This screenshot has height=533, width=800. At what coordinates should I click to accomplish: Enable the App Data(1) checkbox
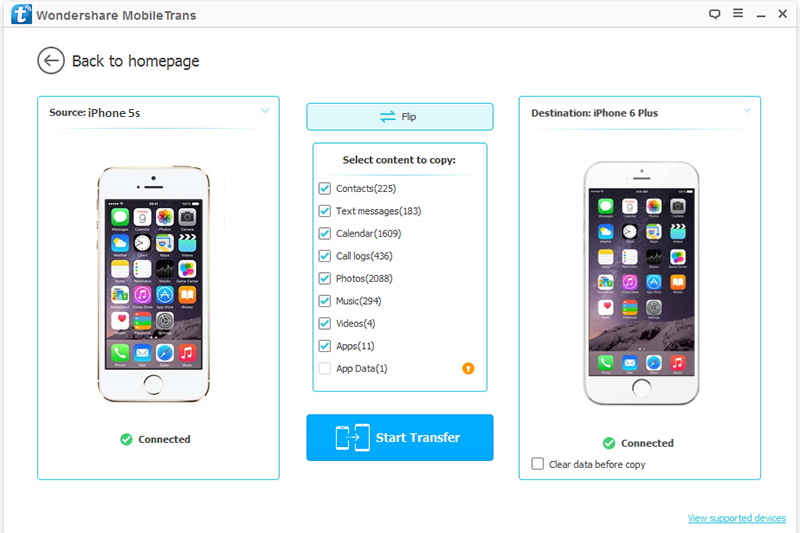pos(324,368)
